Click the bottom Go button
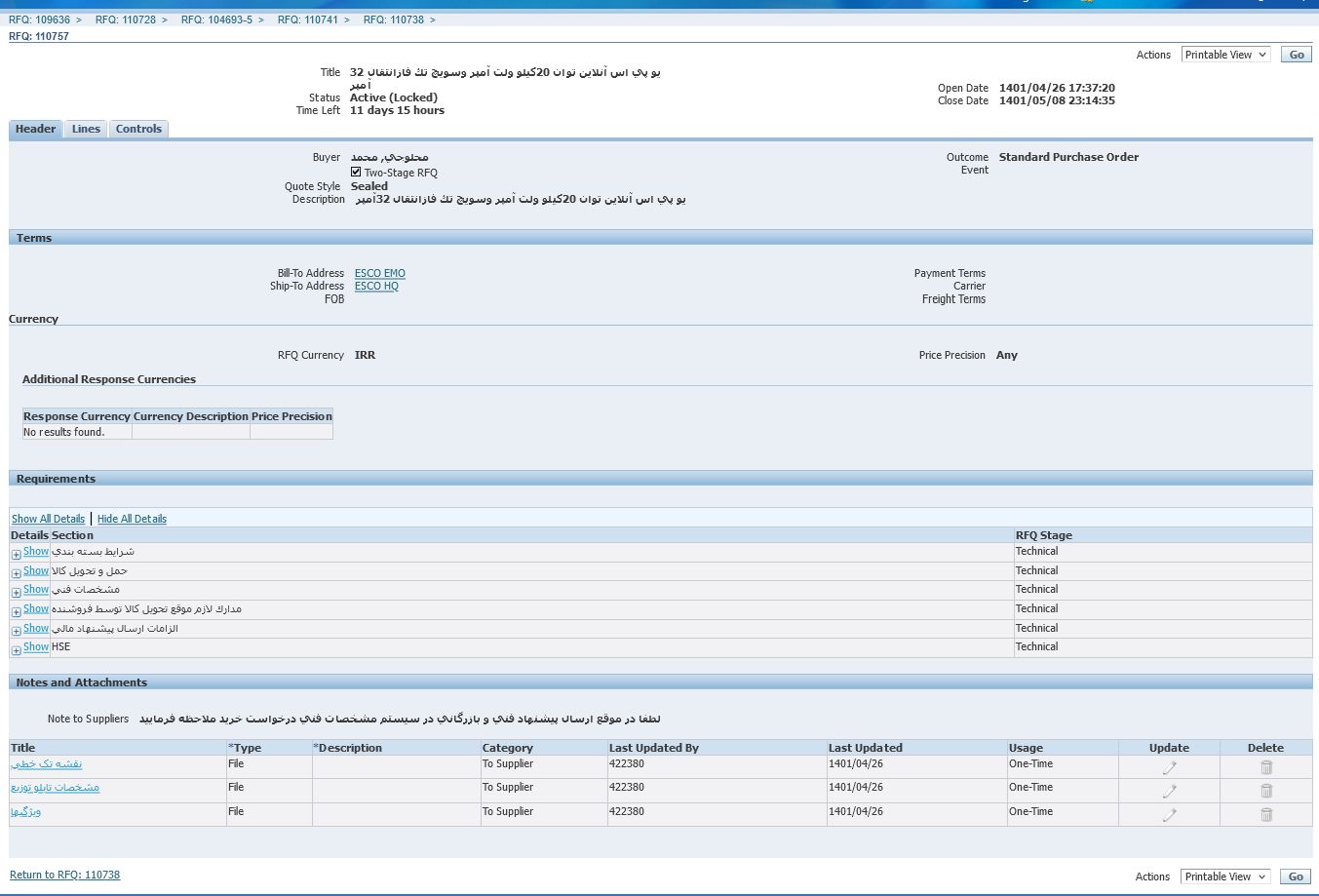Image resolution: width=1319 pixels, height=896 pixels. pyautogui.click(x=1297, y=877)
